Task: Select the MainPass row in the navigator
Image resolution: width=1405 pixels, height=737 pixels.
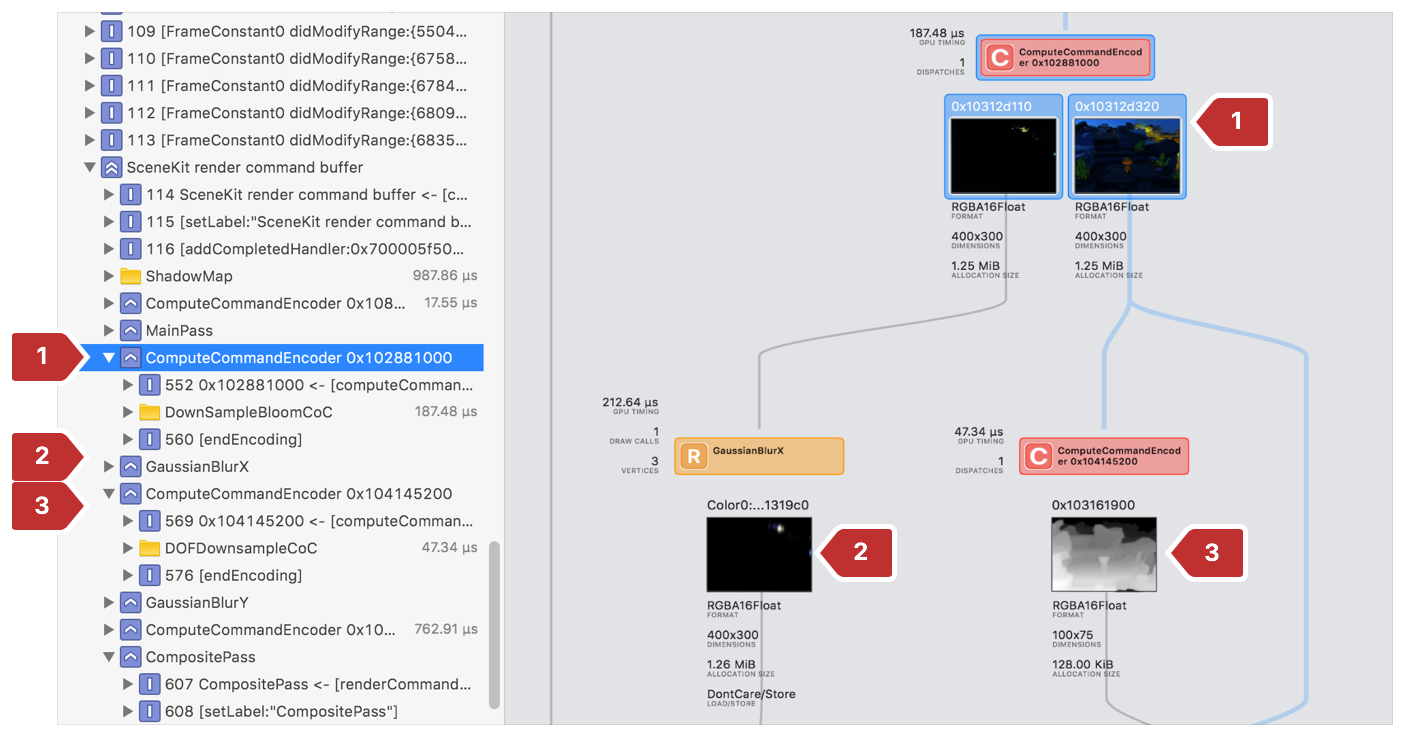Action: pyautogui.click(x=179, y=330)
